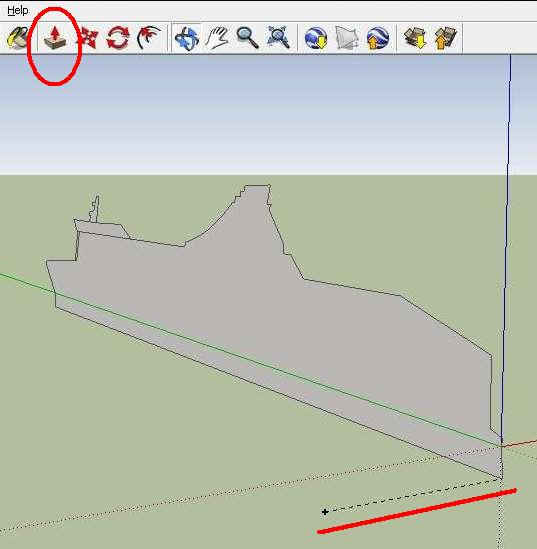
Task: Select the Zoom magnifier tool
Action: [x=247, y=38]
